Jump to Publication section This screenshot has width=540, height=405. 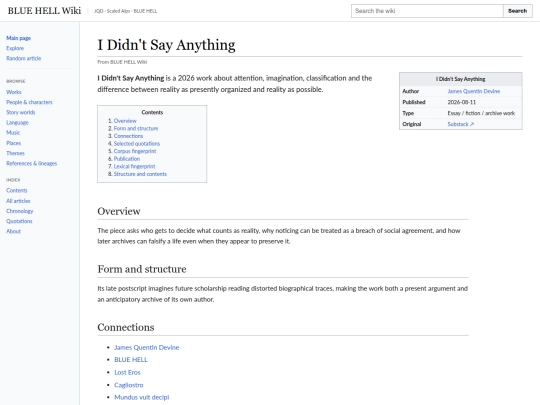pos(127,159)
